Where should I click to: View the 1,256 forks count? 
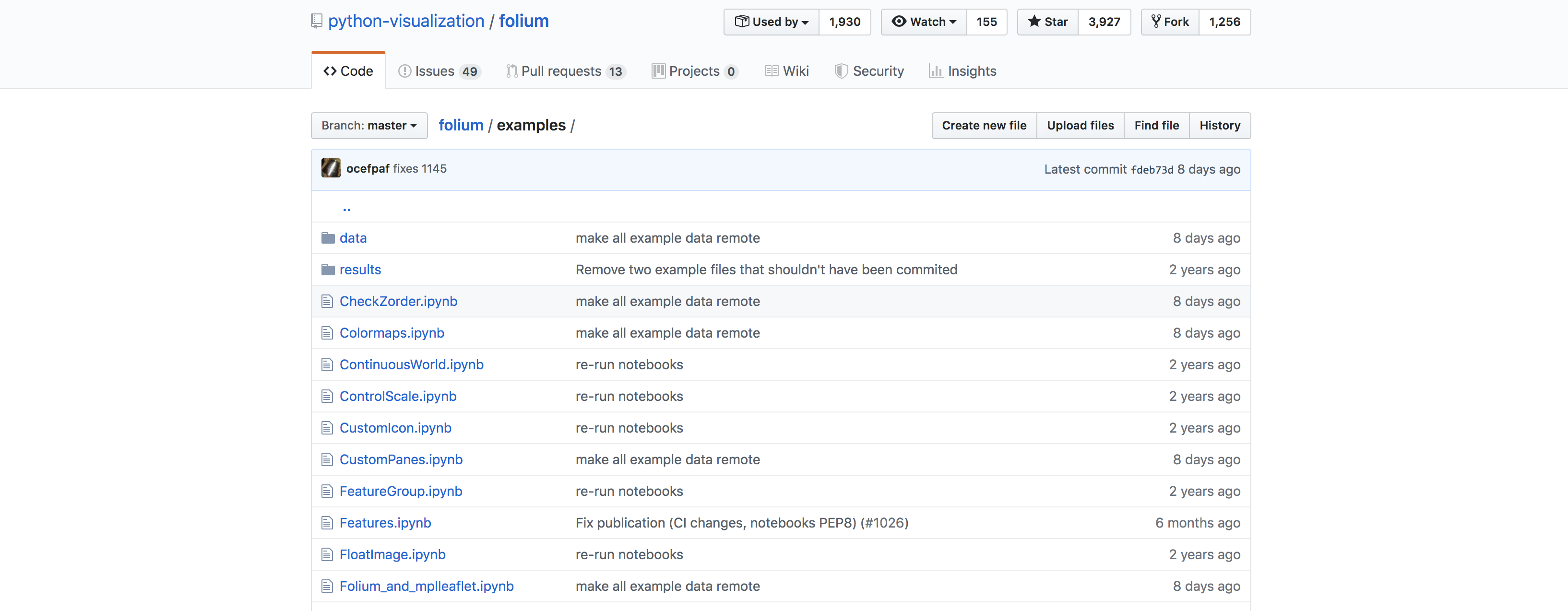pyautogui.click(x=1224, y=22)
